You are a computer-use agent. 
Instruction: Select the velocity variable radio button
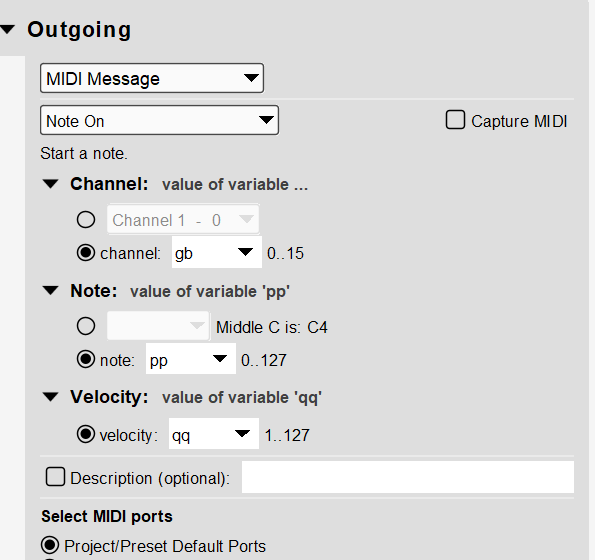(86, 434)
